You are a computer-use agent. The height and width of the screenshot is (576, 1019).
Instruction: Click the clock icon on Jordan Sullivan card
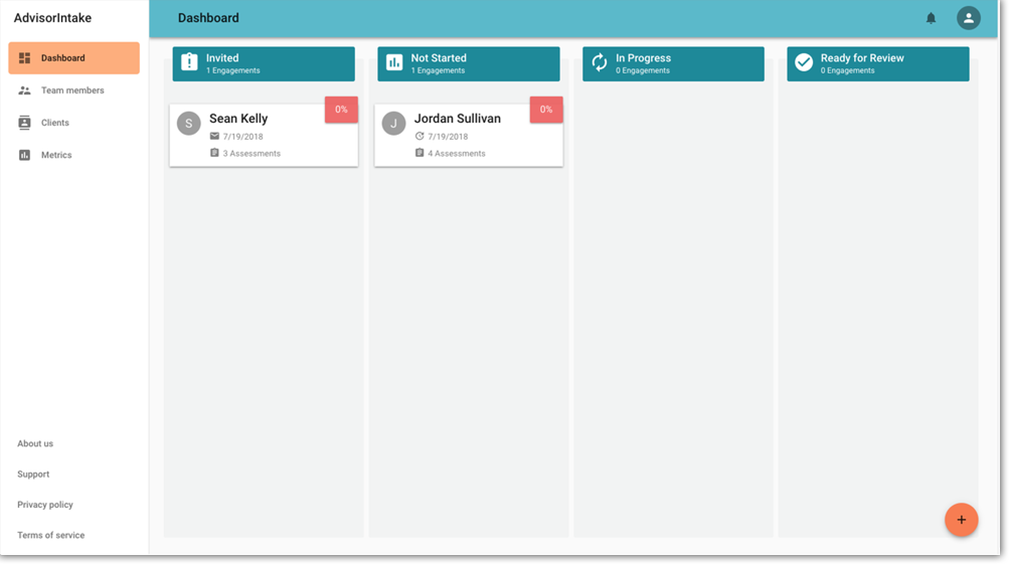tap(419, 136)
